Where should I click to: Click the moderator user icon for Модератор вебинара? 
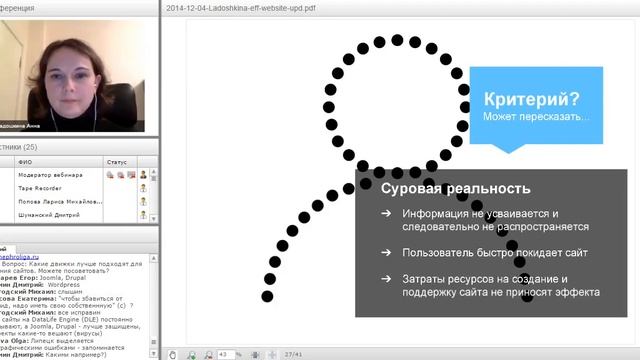[143, 175]
